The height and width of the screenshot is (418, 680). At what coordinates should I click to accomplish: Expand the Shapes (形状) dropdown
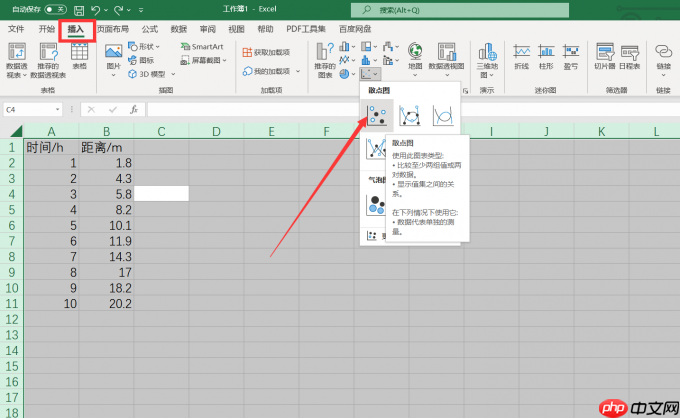pyautogui.click(x=157, y=46)
